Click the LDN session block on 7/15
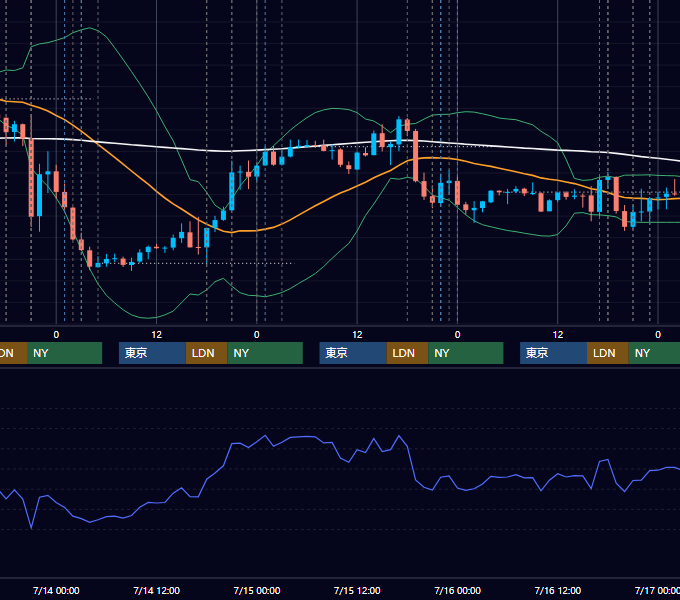The image size is (680, 600). 407,353
